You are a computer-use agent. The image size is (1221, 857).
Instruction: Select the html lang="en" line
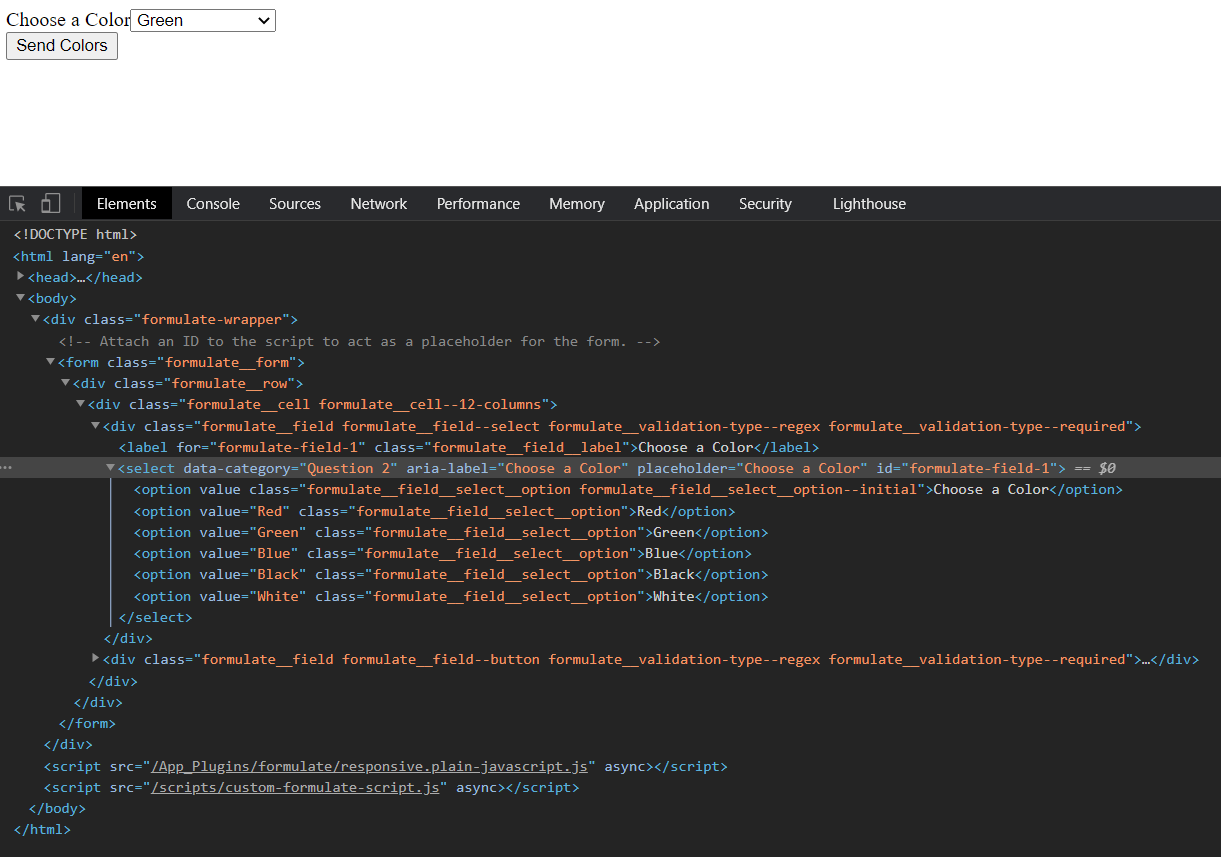tap(79, 256)
